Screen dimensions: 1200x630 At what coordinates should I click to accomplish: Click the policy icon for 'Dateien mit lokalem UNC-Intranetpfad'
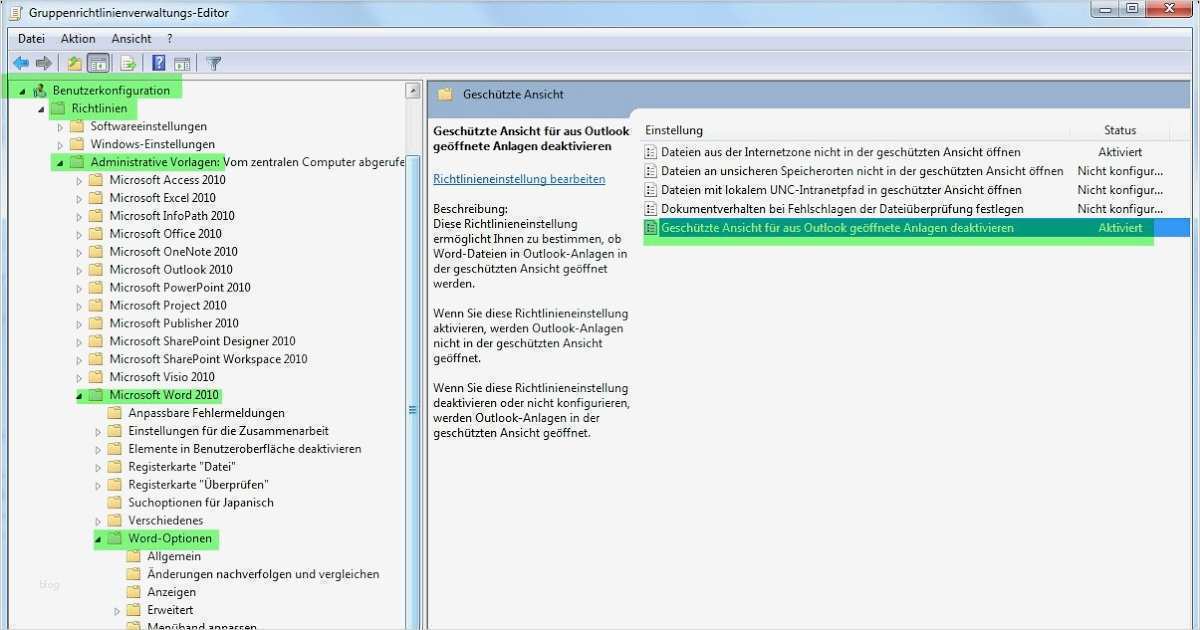pyautogui.click(x=651, y=190)
